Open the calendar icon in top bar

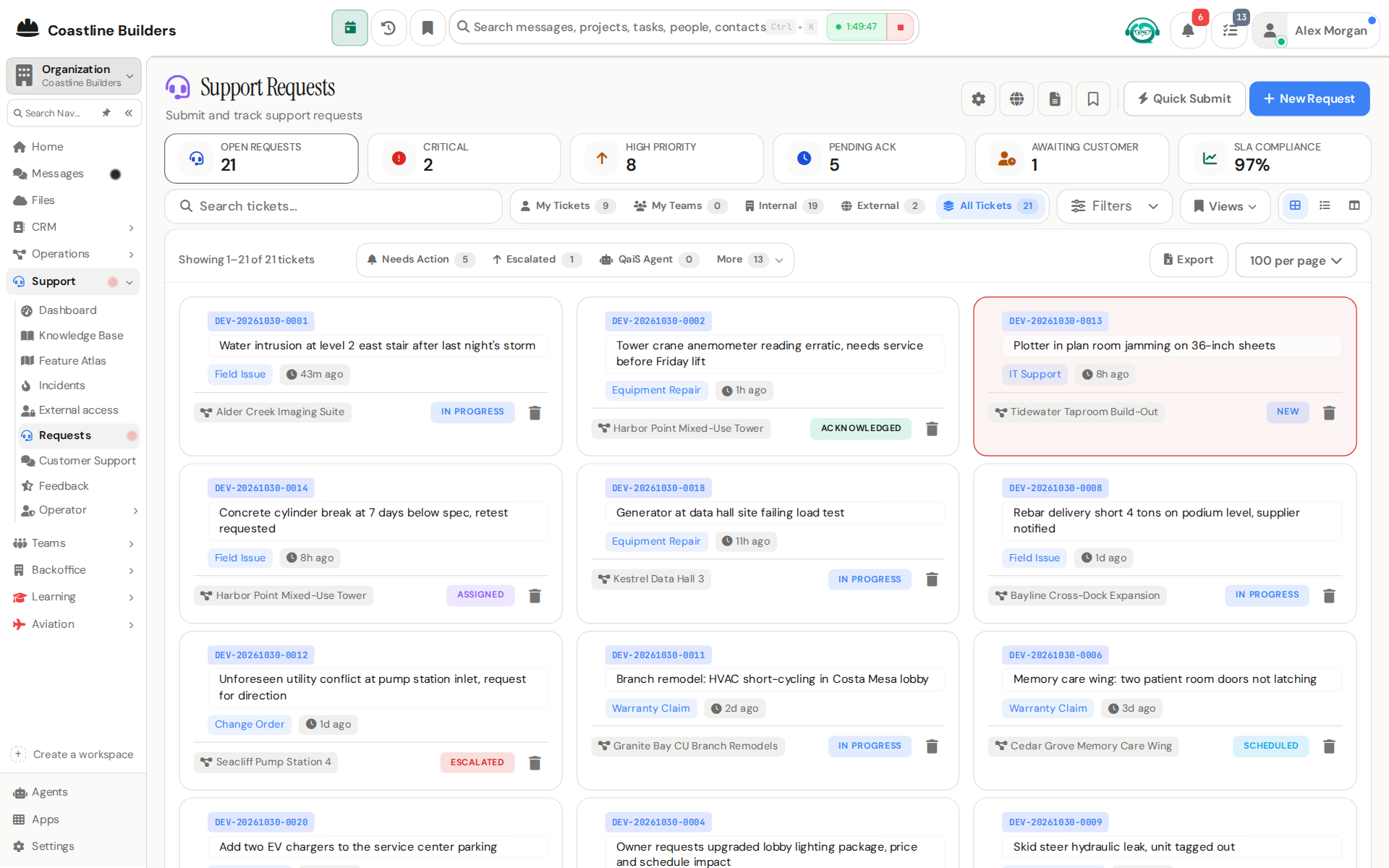pyautogui.click(x=349, y=27)
